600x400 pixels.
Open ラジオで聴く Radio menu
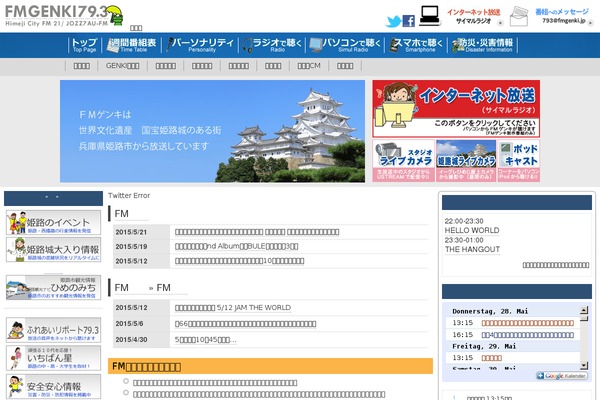click(272, 45)
